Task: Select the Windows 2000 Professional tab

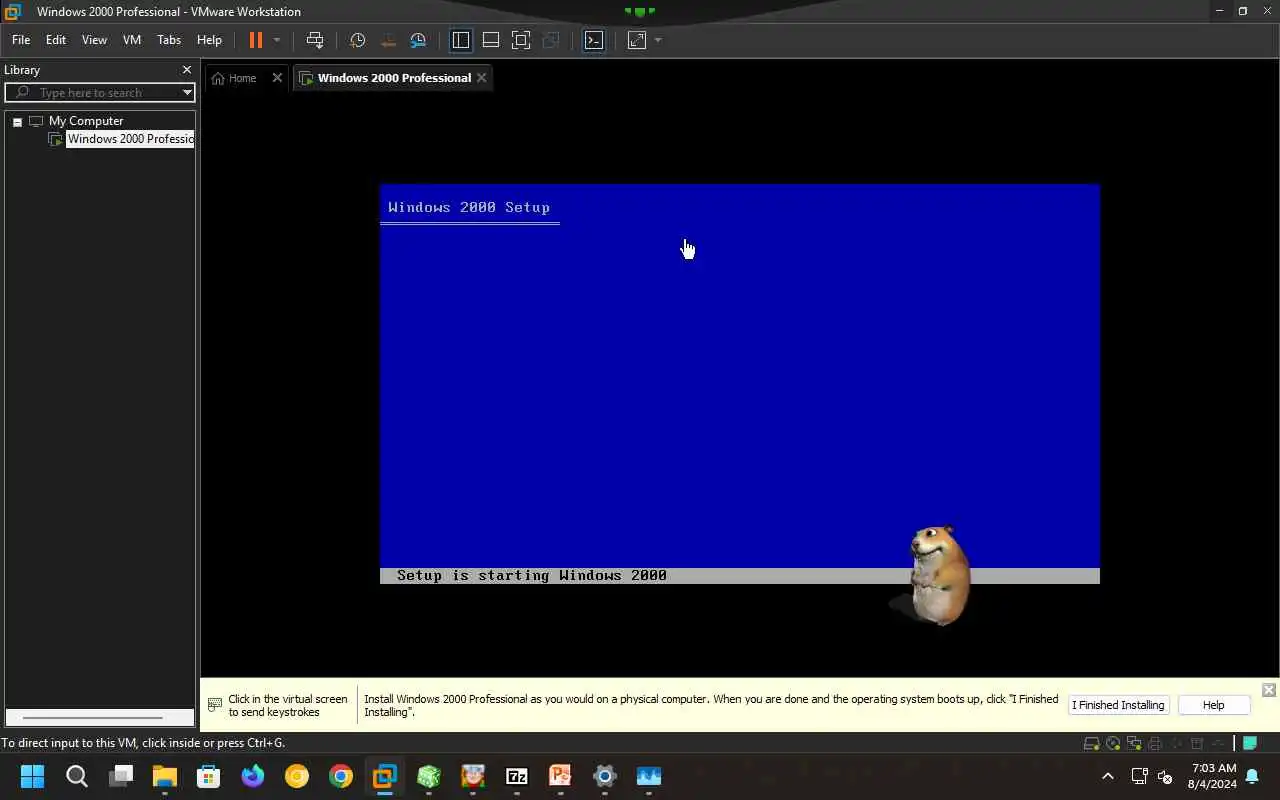Action: click(x=394, y=78)
